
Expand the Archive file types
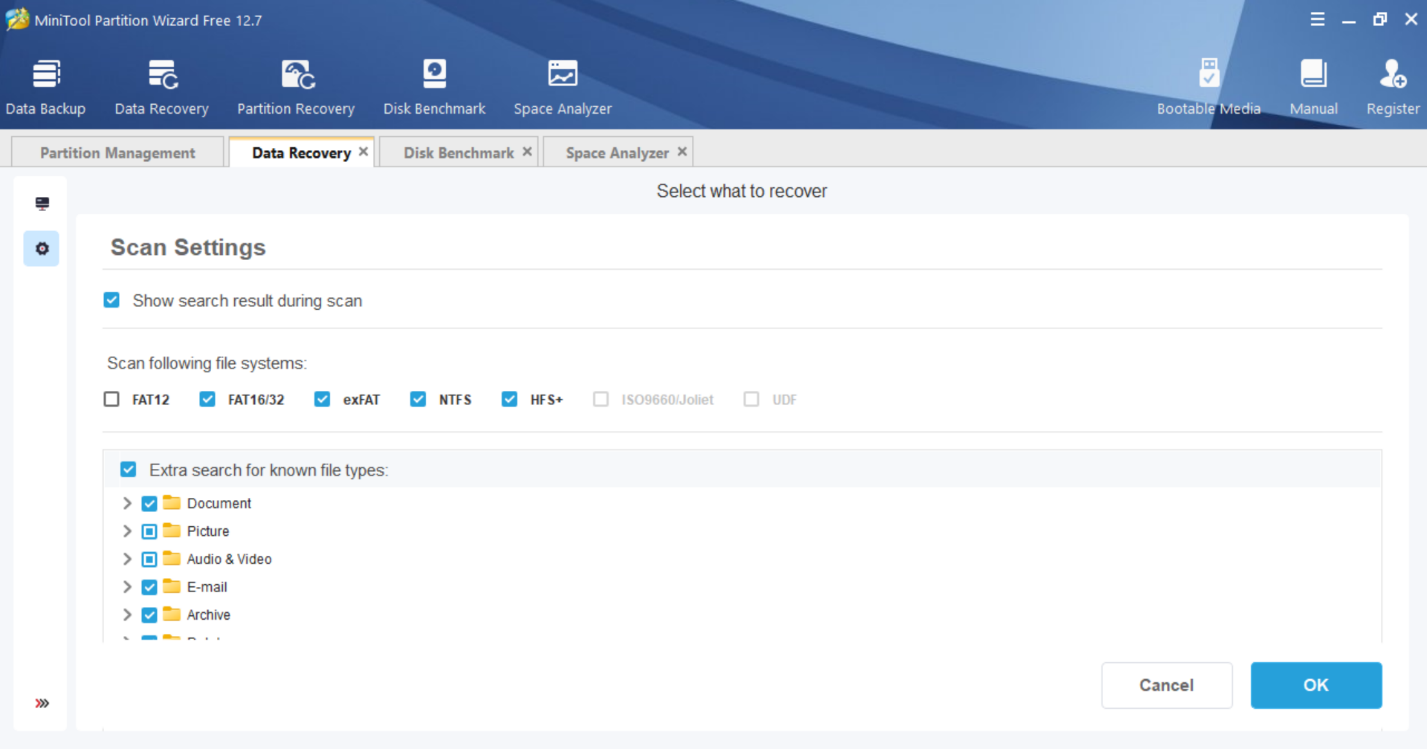click(127, 615)
